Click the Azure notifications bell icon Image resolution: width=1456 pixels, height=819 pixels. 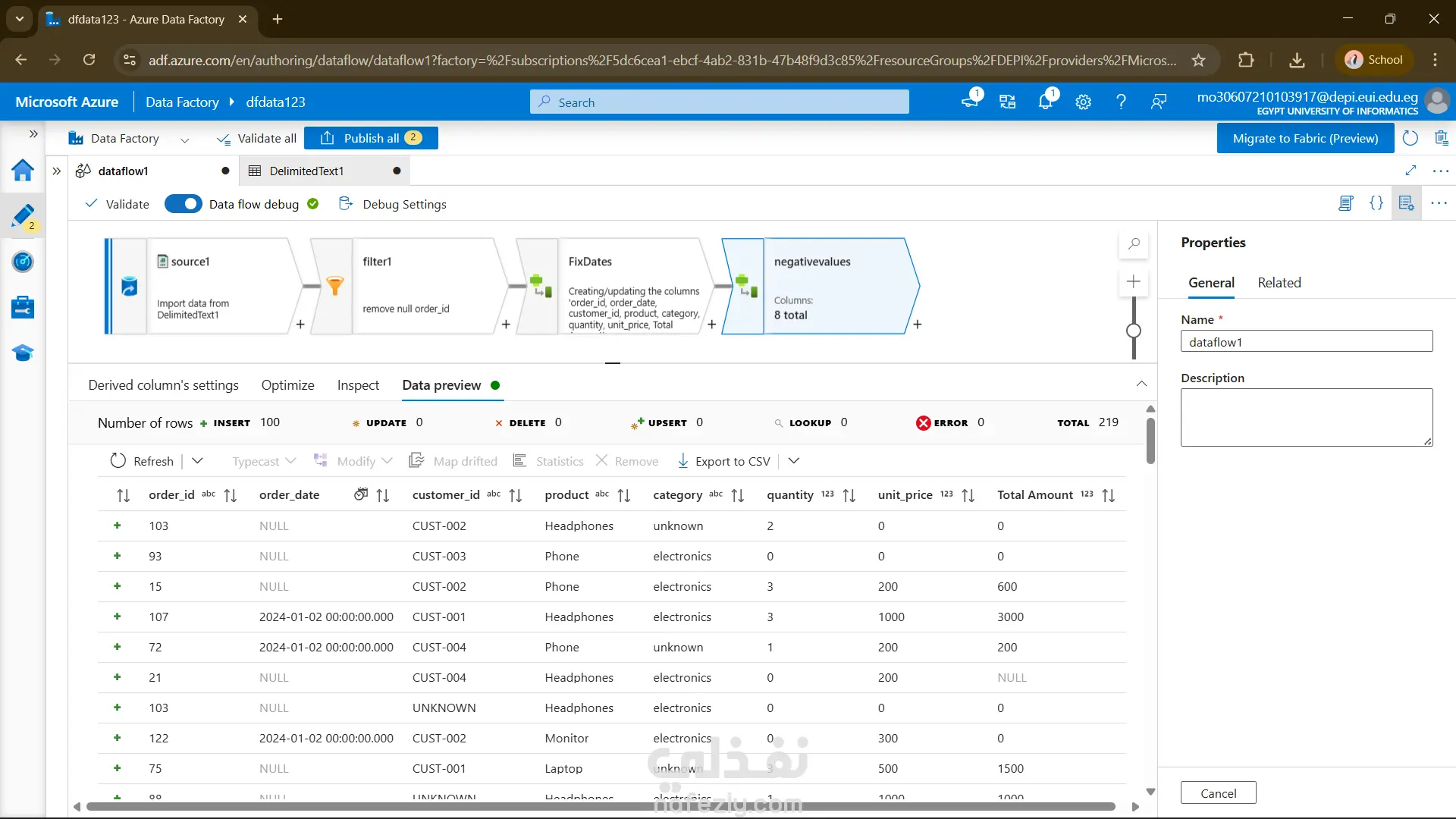(1046, 102)
